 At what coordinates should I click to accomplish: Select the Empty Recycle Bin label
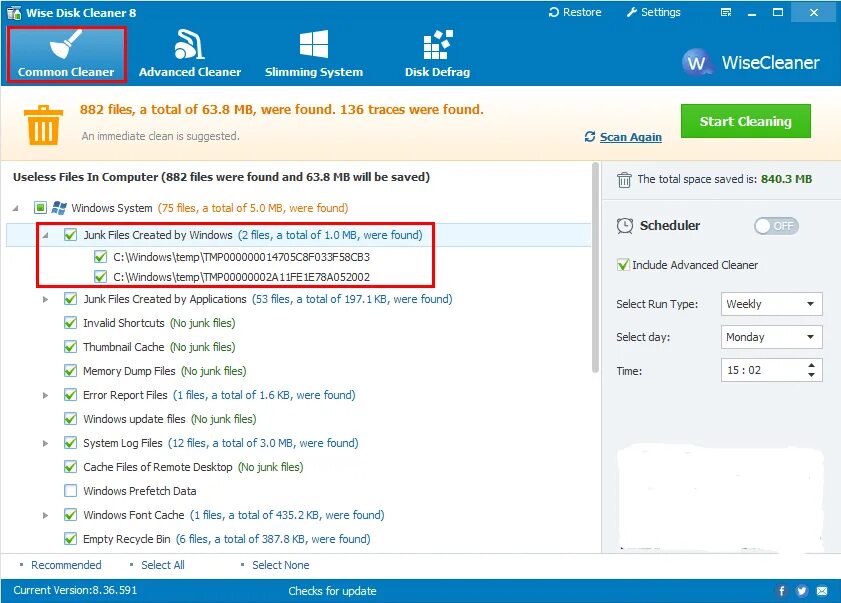[x=127, y=539]
